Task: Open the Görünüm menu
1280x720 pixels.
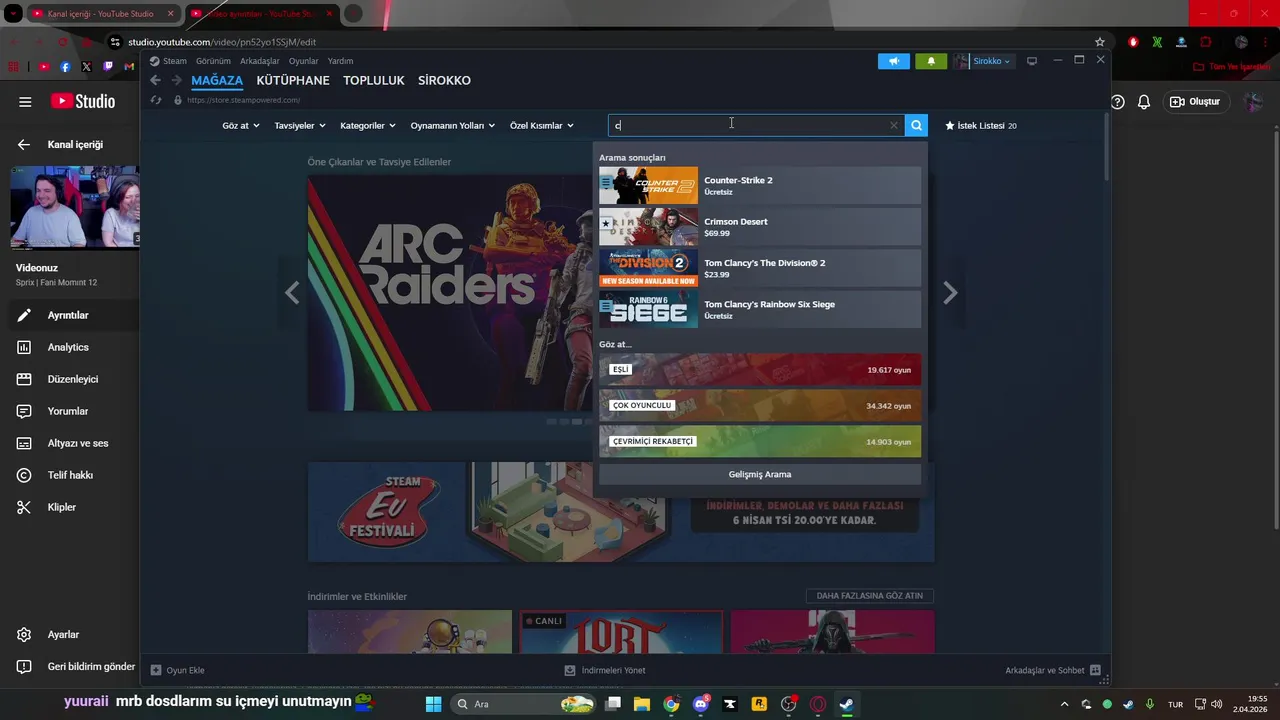Action: coord(213,61)
